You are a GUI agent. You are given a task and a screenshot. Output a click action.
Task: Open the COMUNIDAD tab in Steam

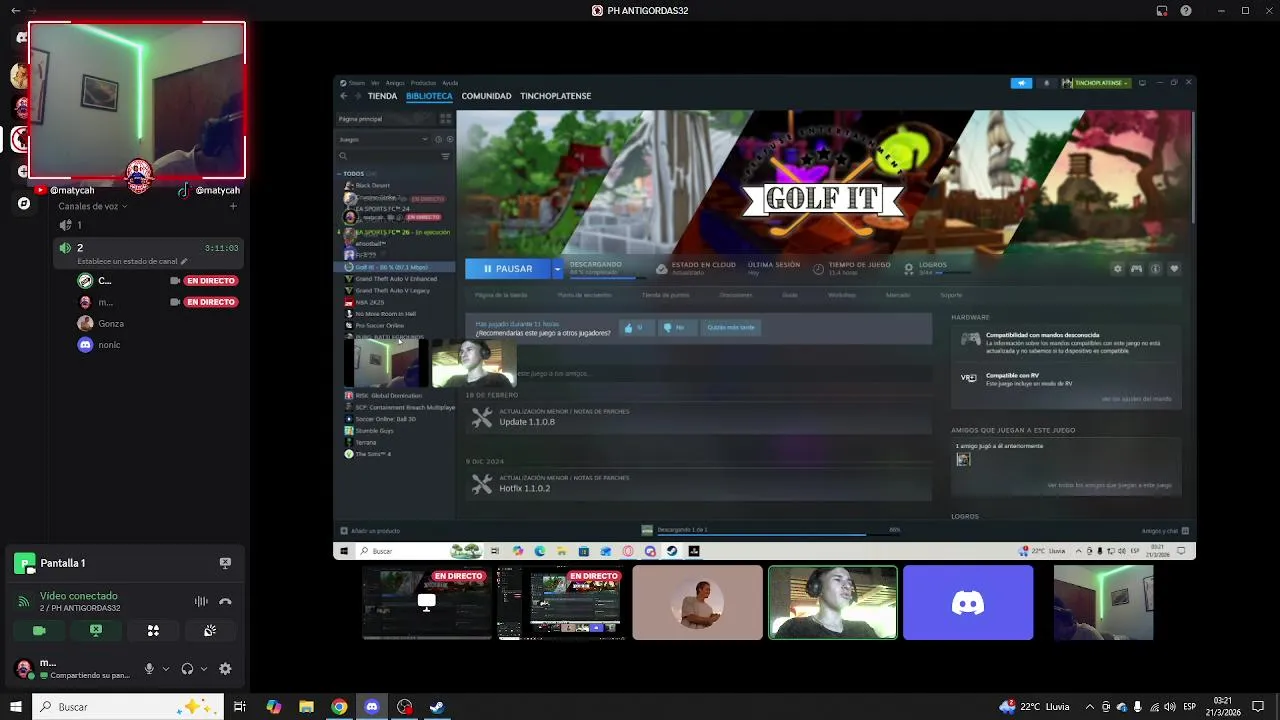(x=486, y=96)
